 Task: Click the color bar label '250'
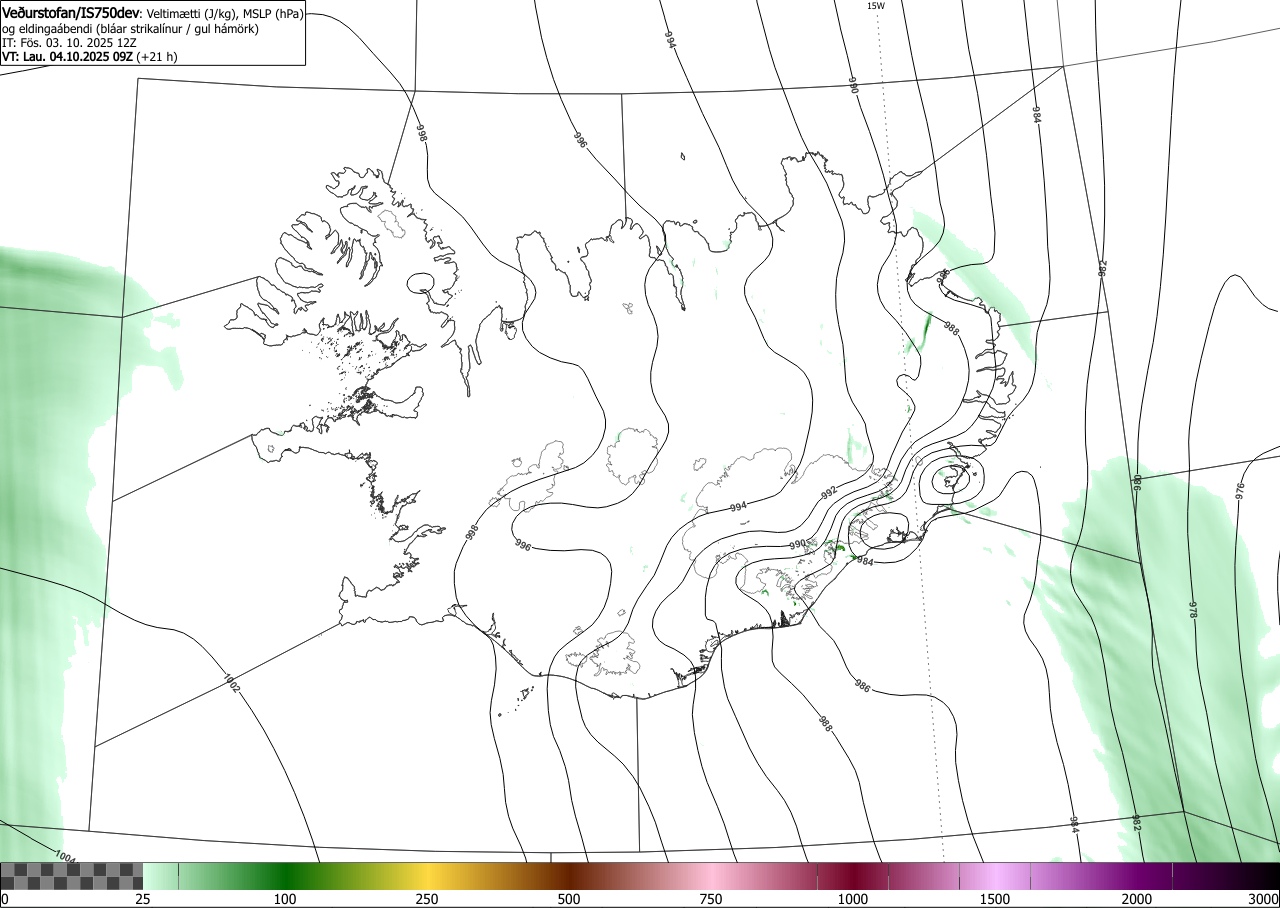tap(427, 899)
